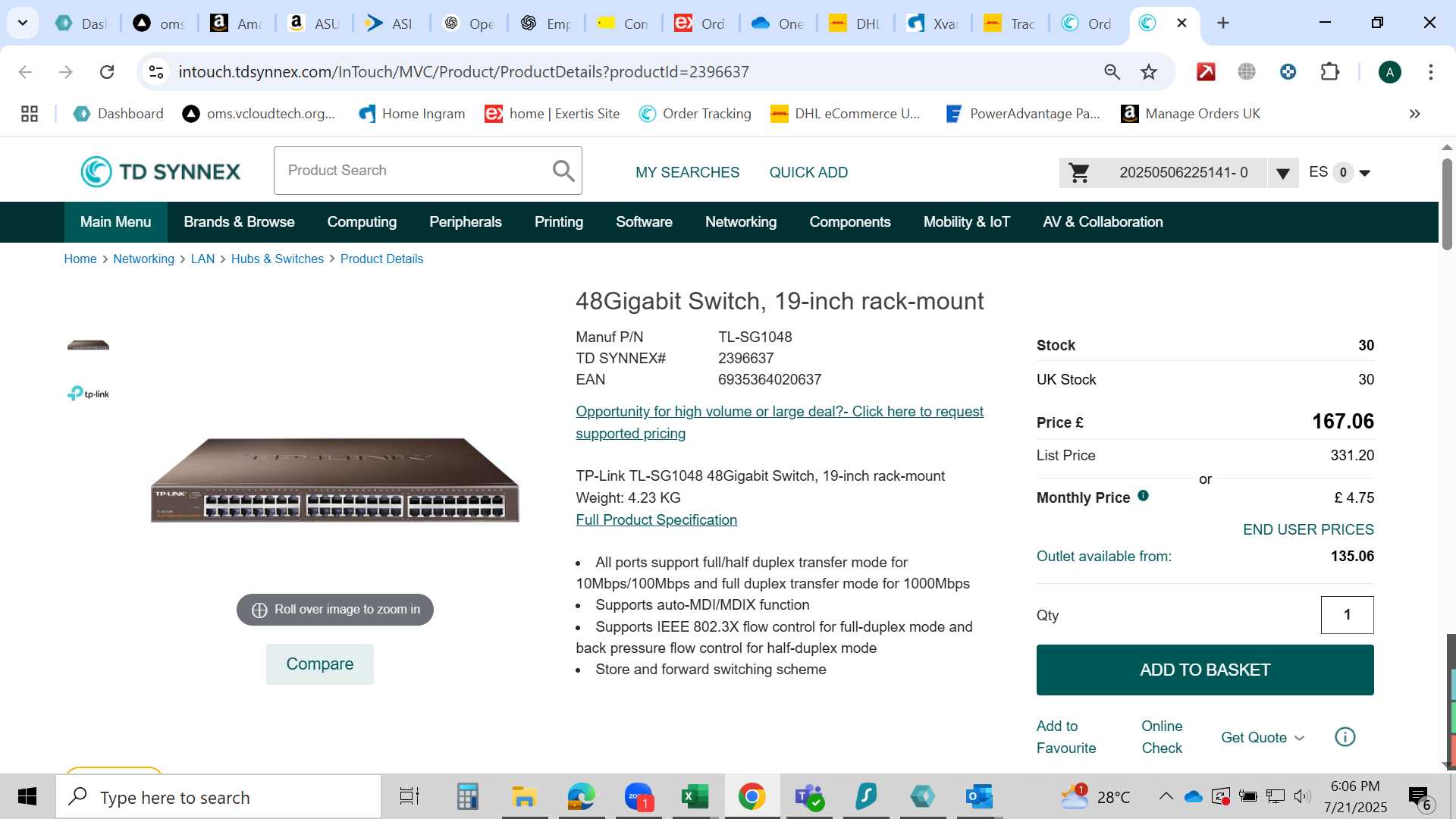Open the Chrome profile avatar A

(x=1389, y=72)
